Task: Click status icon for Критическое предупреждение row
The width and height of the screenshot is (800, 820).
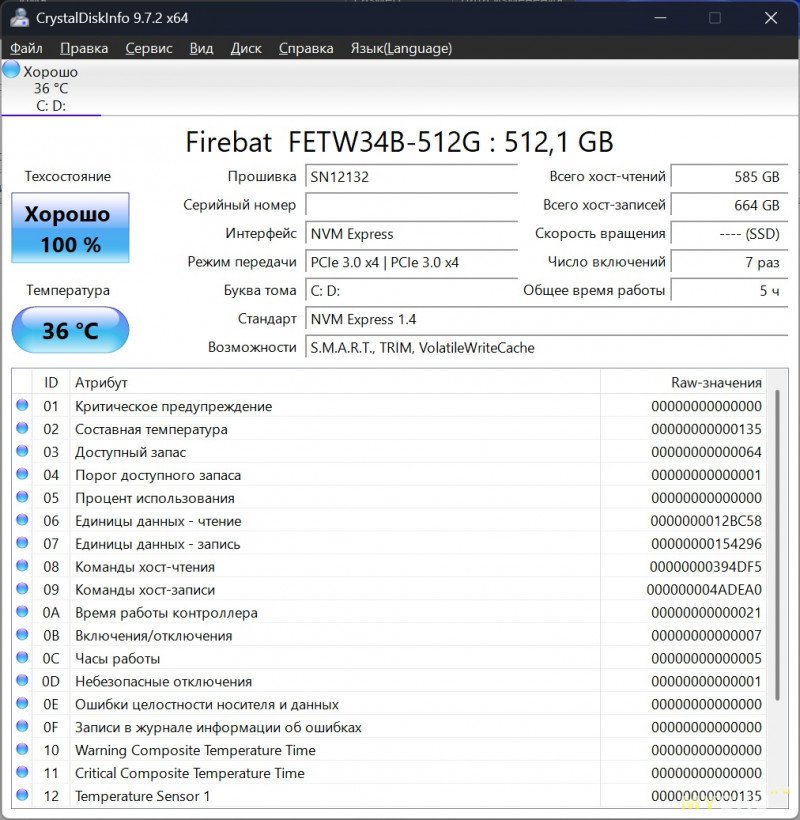Action: (22, 406)
